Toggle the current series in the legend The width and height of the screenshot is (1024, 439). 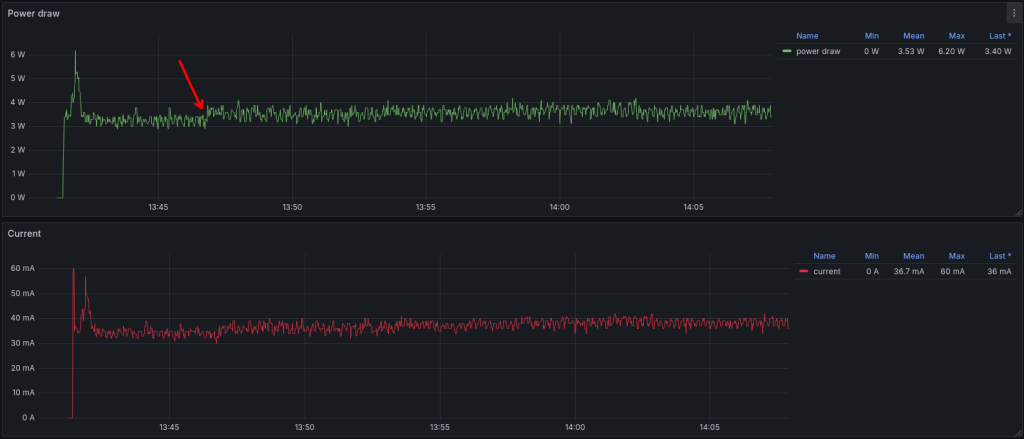[x=827, y=271]
